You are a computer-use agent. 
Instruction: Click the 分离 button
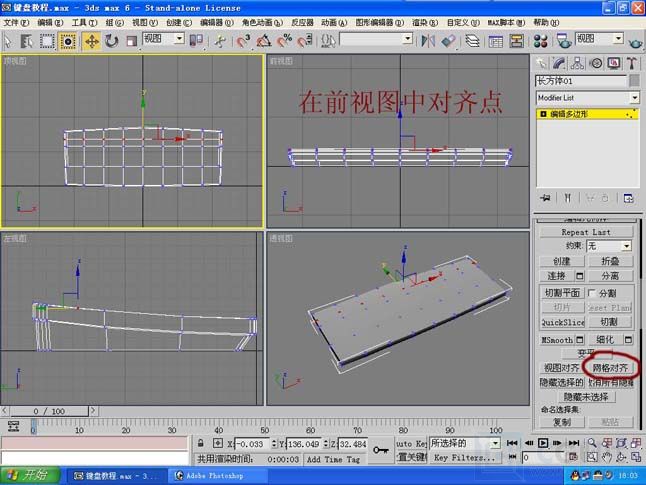pos(610,276)
